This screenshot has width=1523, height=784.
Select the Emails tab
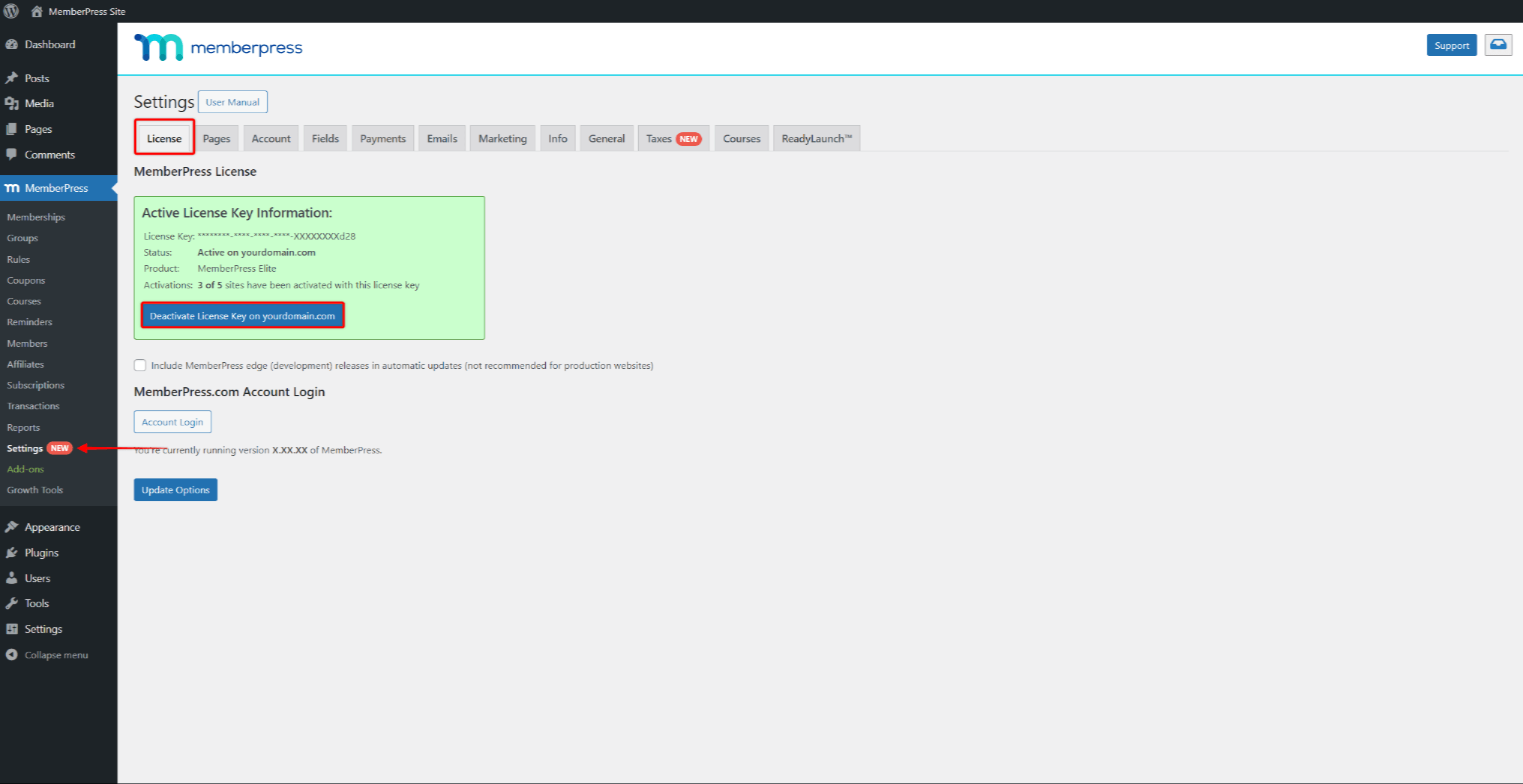(442, 138)
